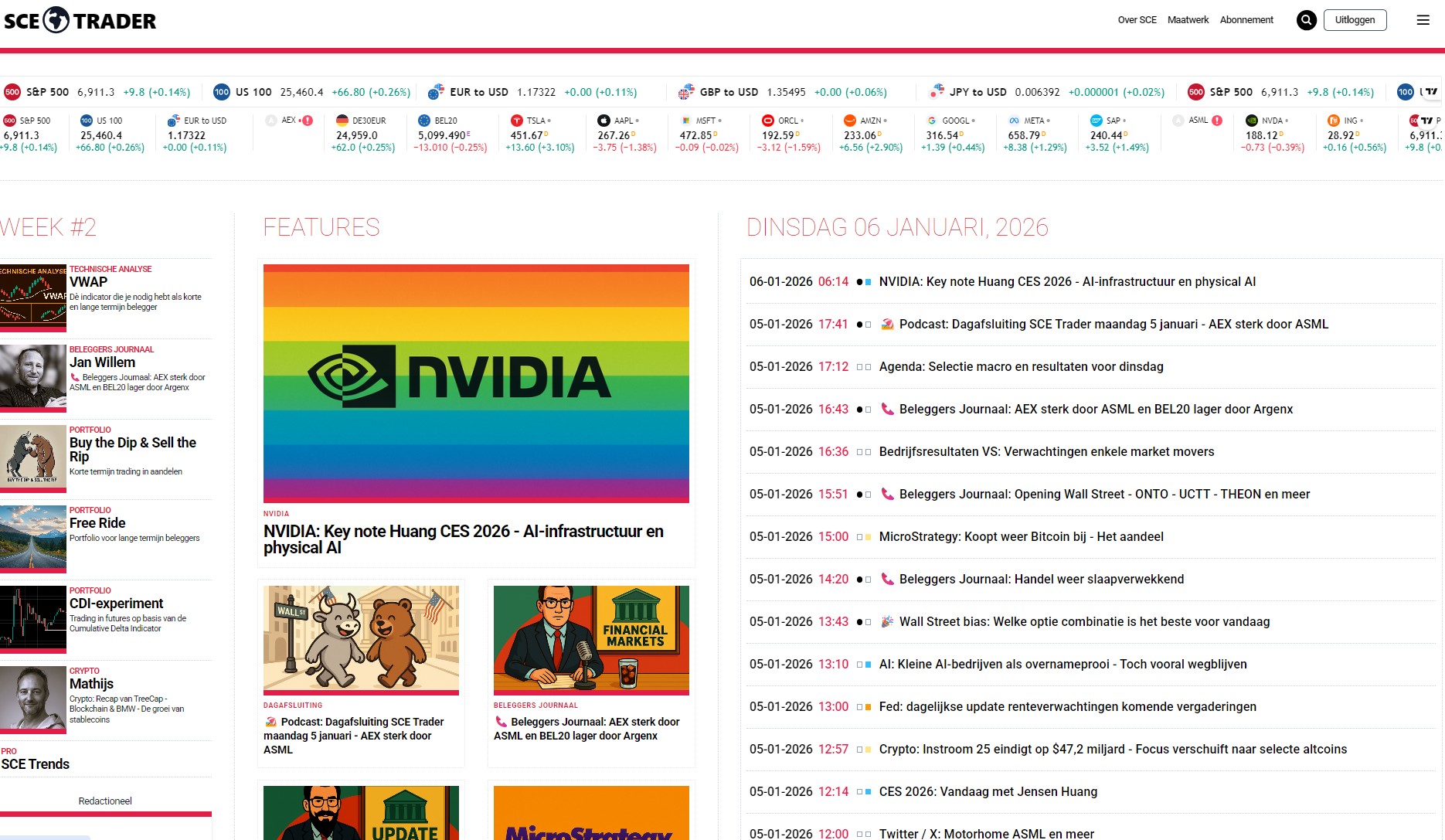
Task: Click the SCE Trader globe logo
Action: click(x=56, y=20)
